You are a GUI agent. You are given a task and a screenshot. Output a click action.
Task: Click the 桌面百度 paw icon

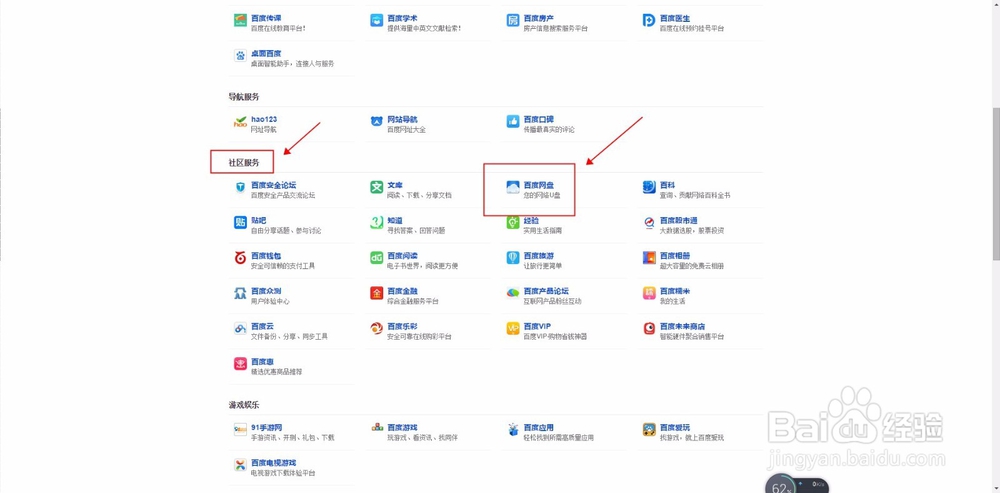tap(240, 56)
